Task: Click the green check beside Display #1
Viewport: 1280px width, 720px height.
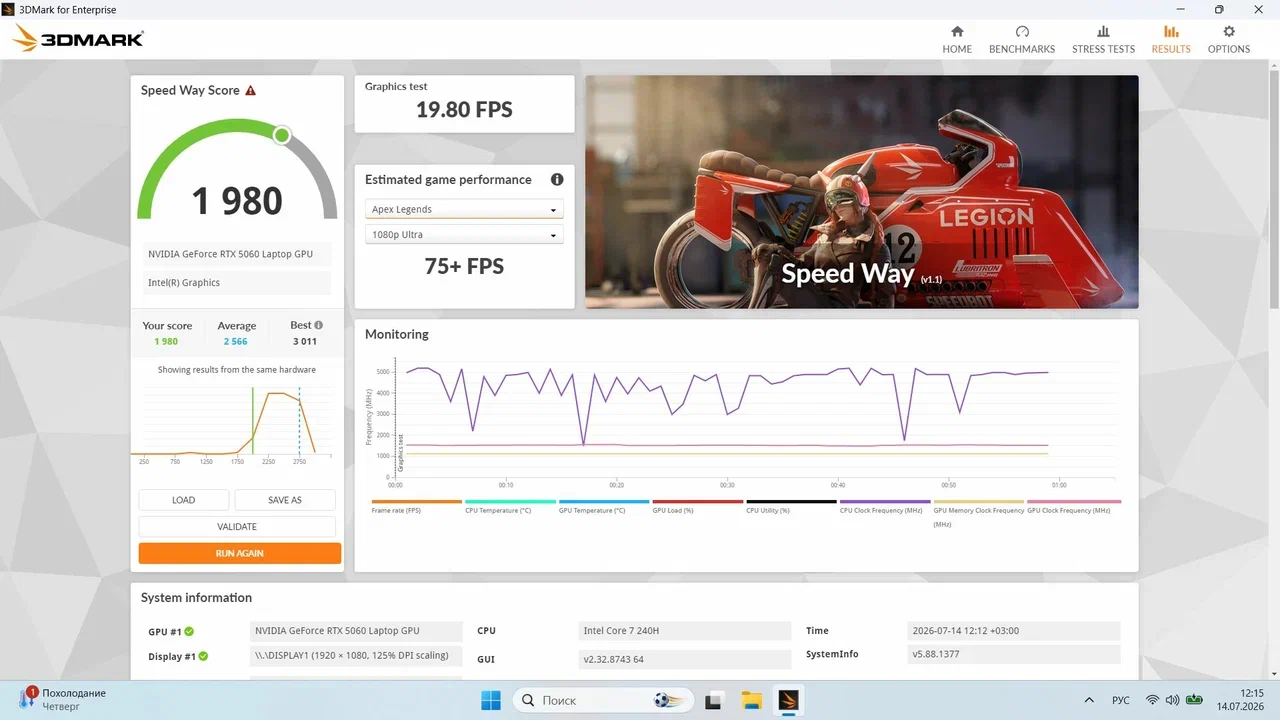Action: (x=203, y=657)
